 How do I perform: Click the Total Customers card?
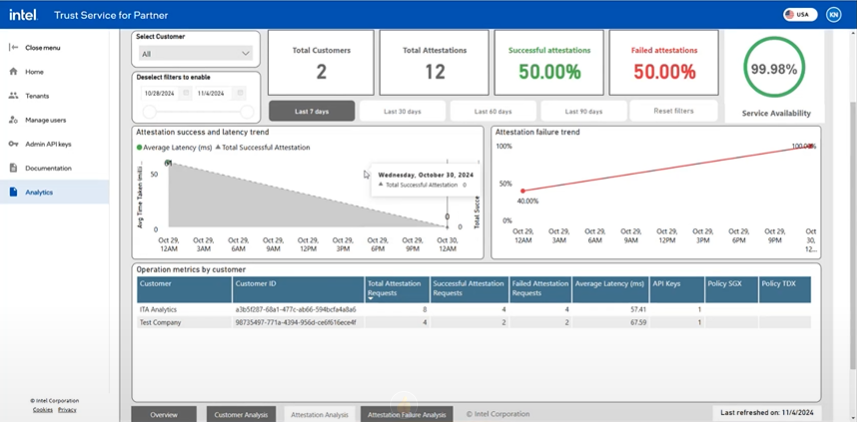[x=321, y=62]
